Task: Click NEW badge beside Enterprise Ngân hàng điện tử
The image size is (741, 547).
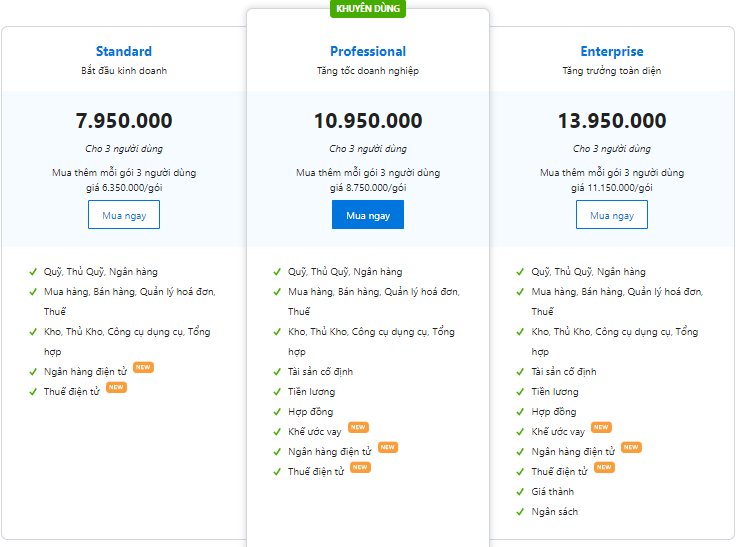Action: (x=631, y=447)
